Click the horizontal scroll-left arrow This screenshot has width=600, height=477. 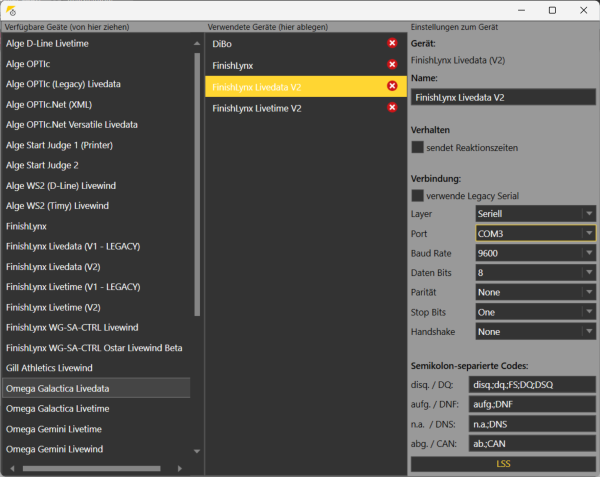(13, 468)
